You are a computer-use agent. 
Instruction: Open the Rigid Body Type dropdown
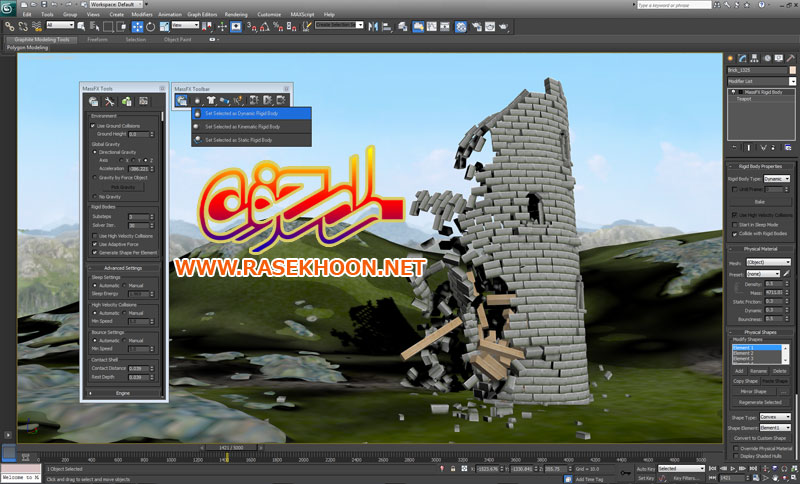[777, 179]
